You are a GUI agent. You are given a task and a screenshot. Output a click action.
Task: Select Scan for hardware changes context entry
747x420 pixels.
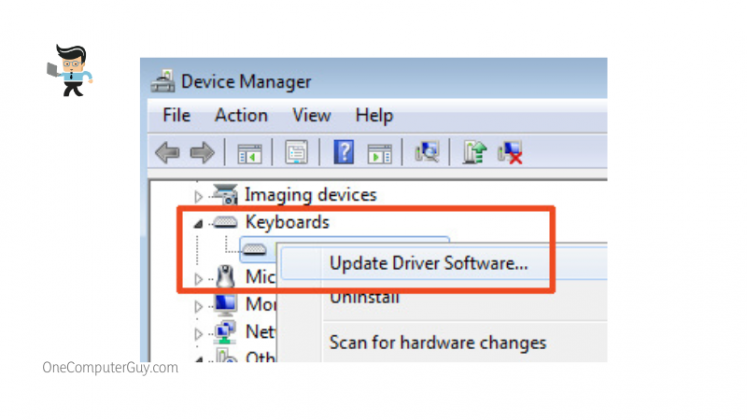pyautogui.click(x=437, y=342)
